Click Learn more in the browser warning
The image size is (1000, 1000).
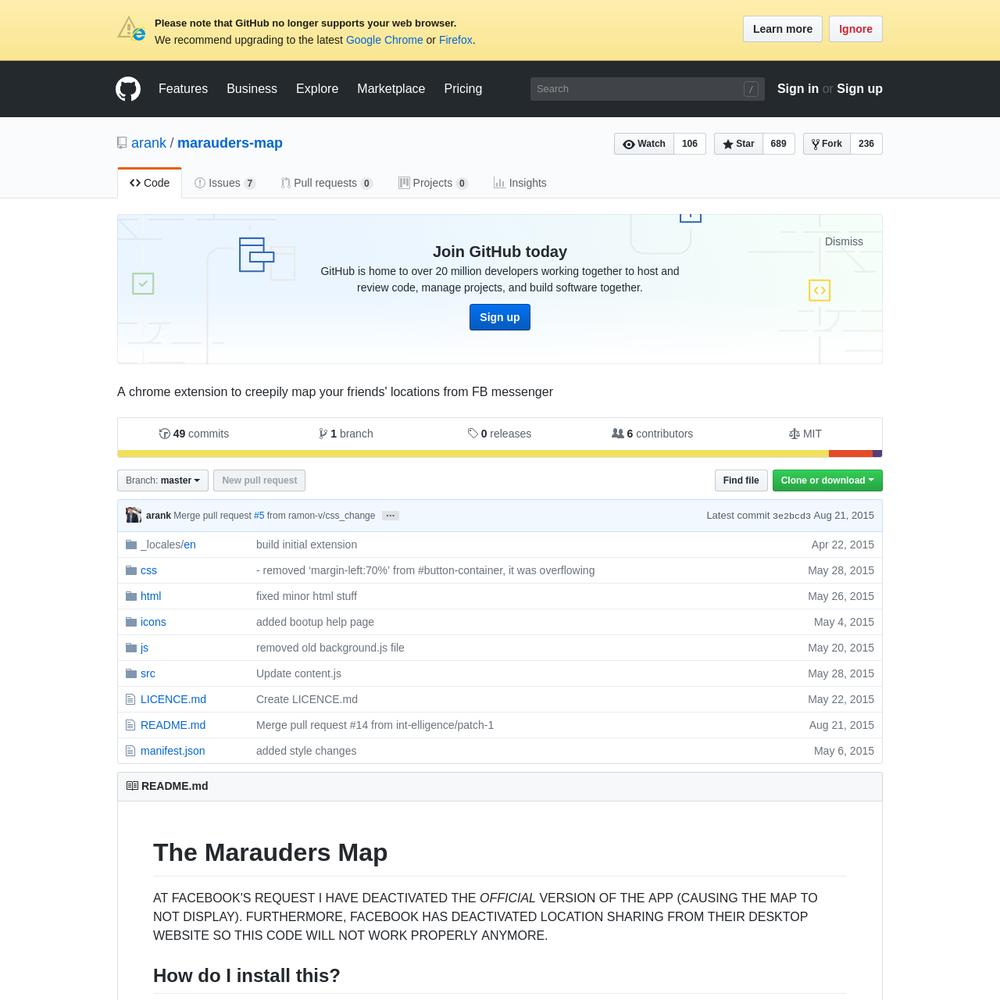[783, 29]
